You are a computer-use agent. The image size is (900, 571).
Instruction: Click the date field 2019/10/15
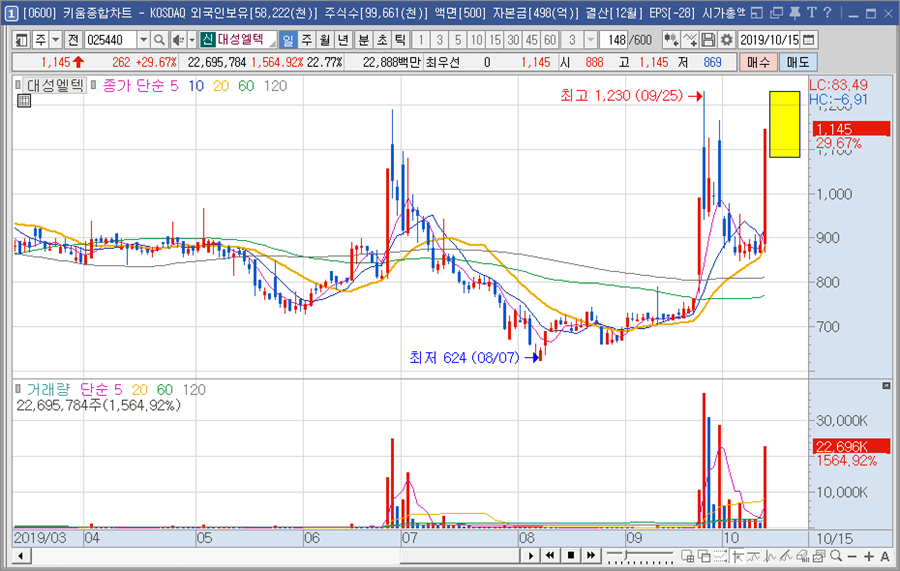pos(769,40)
